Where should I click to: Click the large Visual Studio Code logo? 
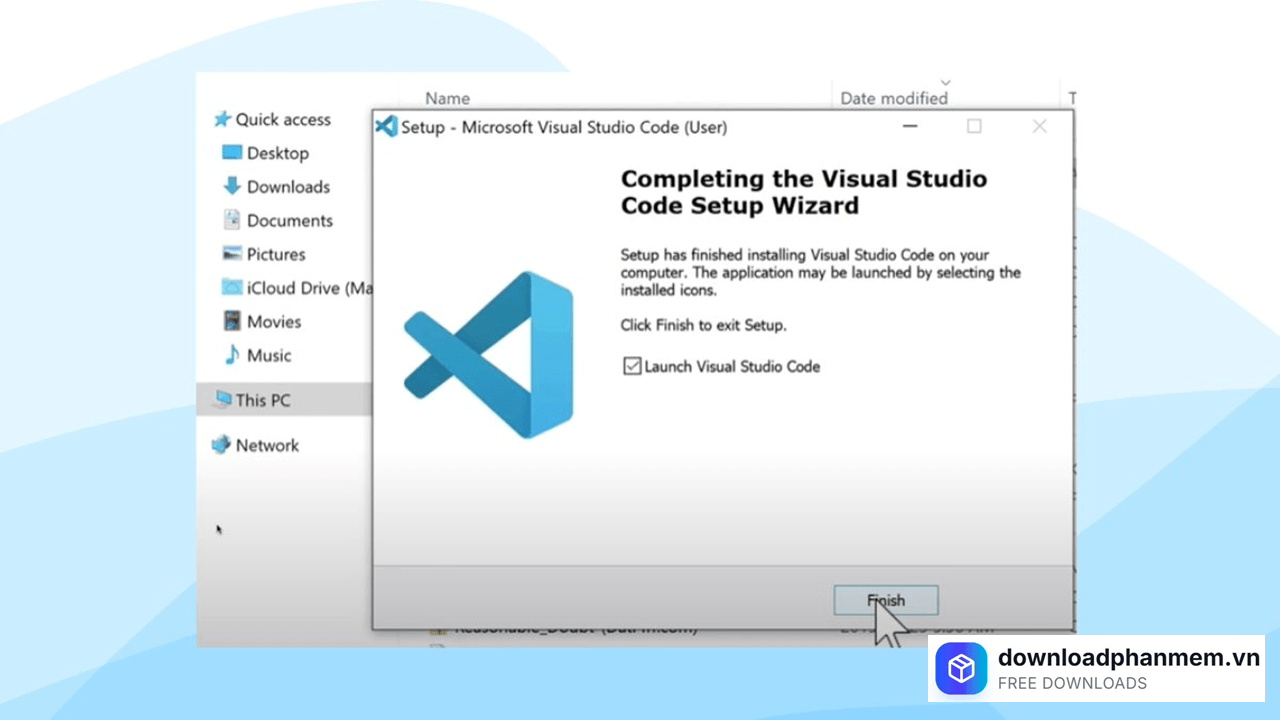(x=489, y=354)
